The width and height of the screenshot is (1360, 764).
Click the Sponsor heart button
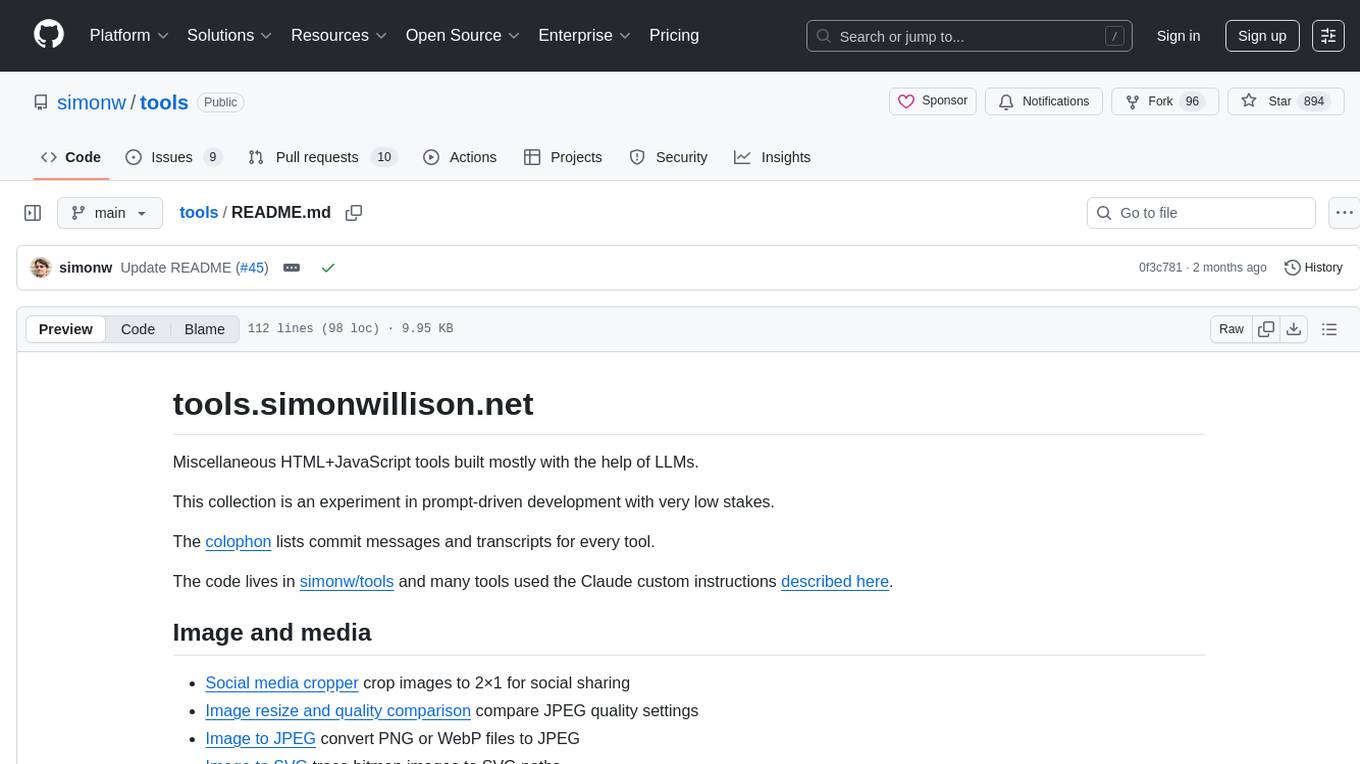pos(932,101)
